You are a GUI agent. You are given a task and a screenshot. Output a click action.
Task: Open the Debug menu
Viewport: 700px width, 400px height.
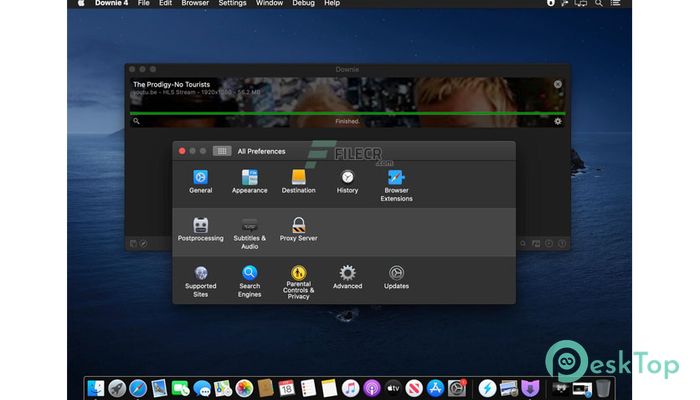point(304,3)
